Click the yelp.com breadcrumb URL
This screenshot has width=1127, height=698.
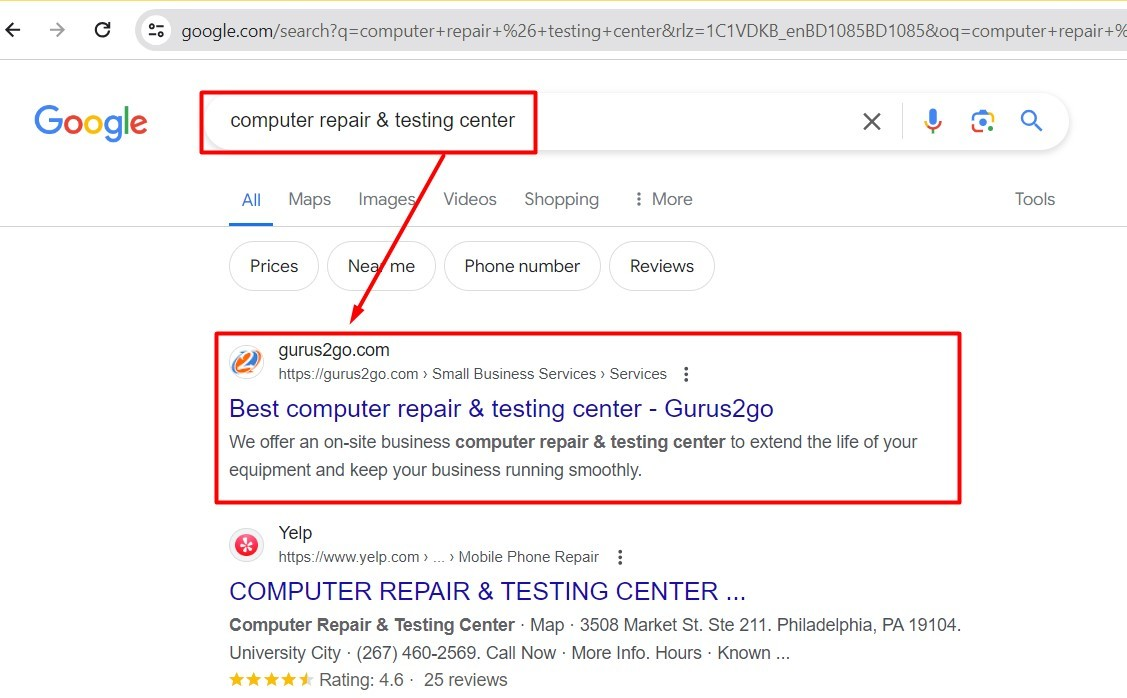click(x=438, y=557)
